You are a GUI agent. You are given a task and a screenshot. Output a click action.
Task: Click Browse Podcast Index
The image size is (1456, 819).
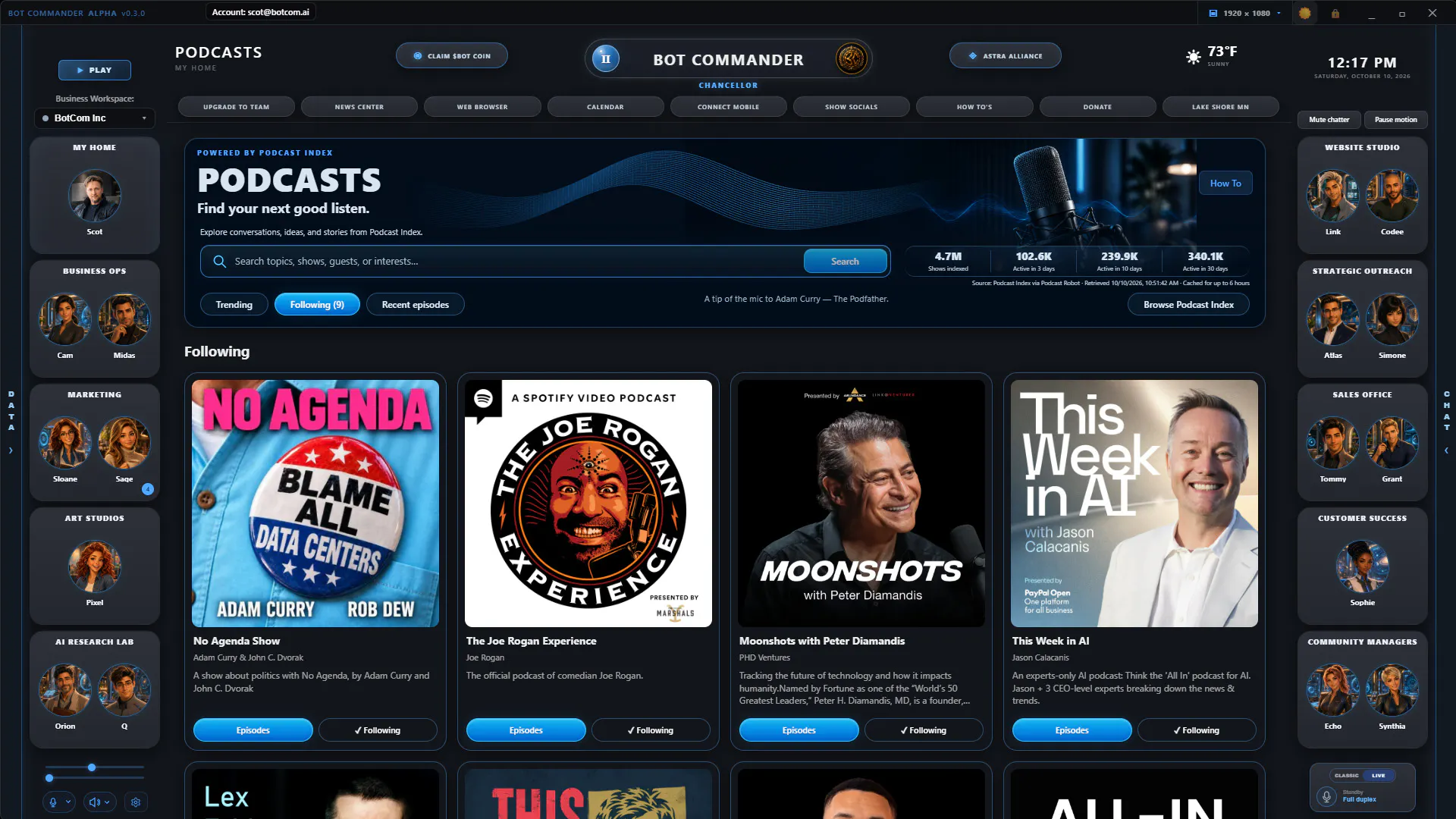point(1188,305)
